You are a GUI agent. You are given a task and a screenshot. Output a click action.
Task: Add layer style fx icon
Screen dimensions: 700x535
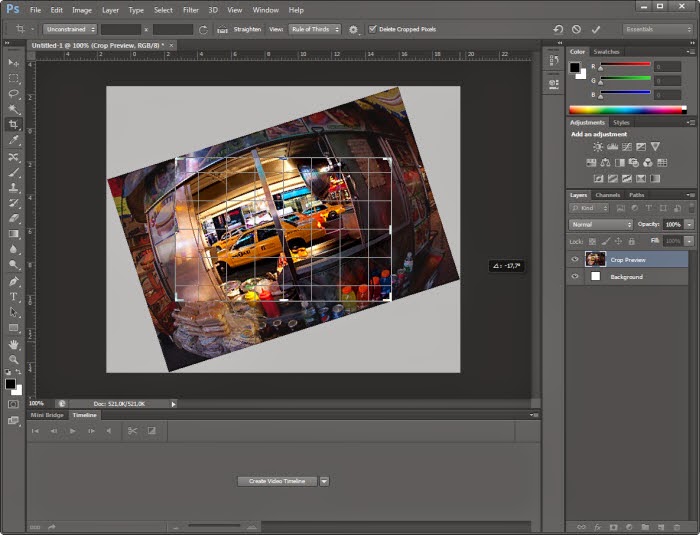pos(597,527)
